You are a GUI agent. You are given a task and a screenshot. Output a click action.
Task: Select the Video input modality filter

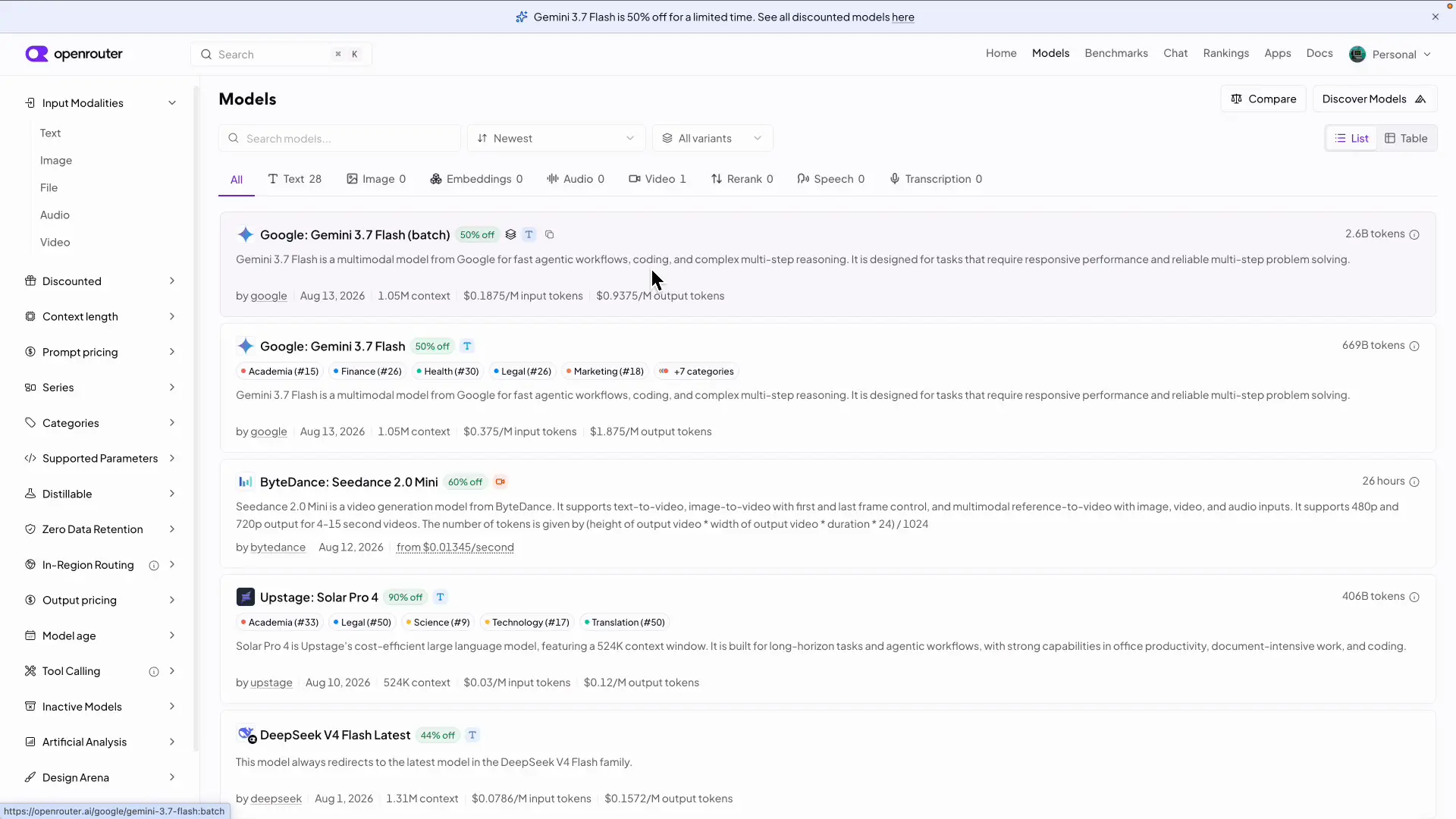coord(55,242)
